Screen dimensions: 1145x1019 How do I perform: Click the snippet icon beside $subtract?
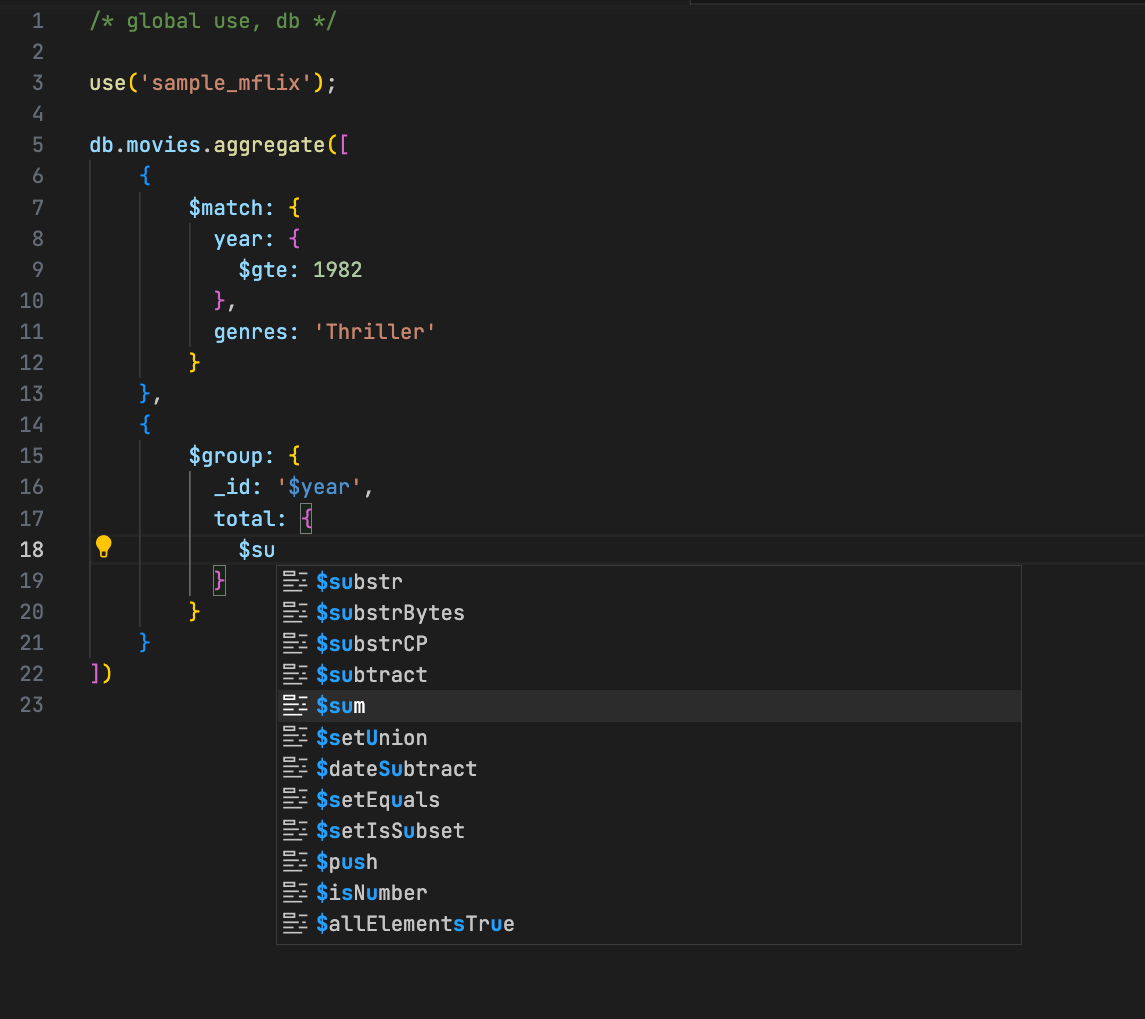point(295,674)
